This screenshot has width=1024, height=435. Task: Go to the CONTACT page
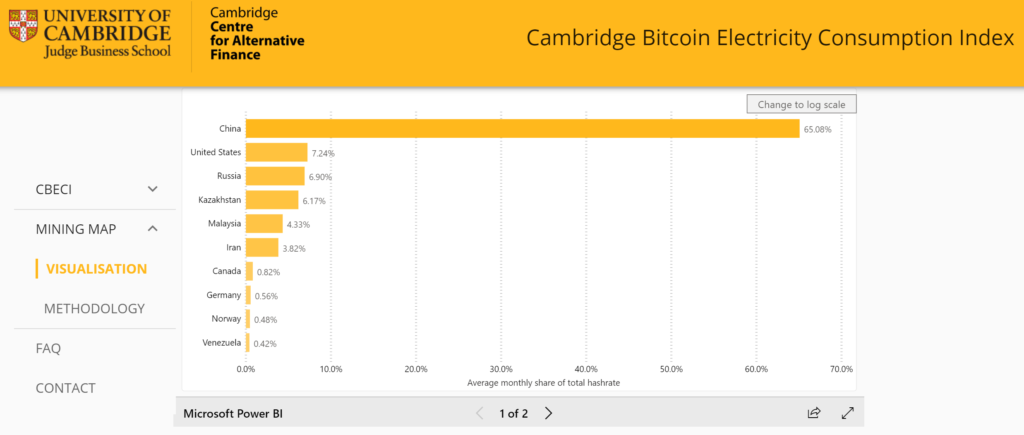tap(66, 388)
